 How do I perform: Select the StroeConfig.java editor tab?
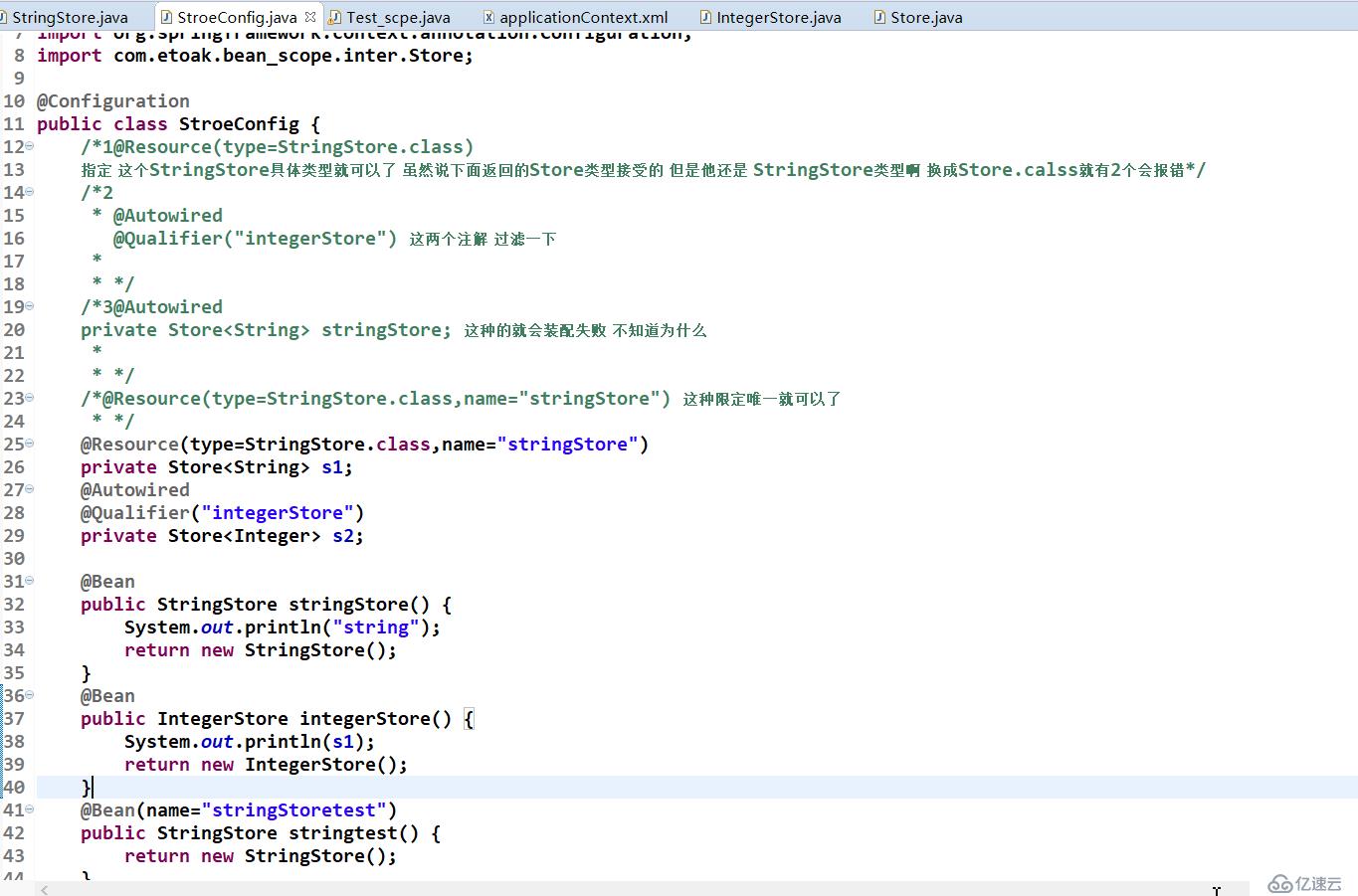(237, 17)
